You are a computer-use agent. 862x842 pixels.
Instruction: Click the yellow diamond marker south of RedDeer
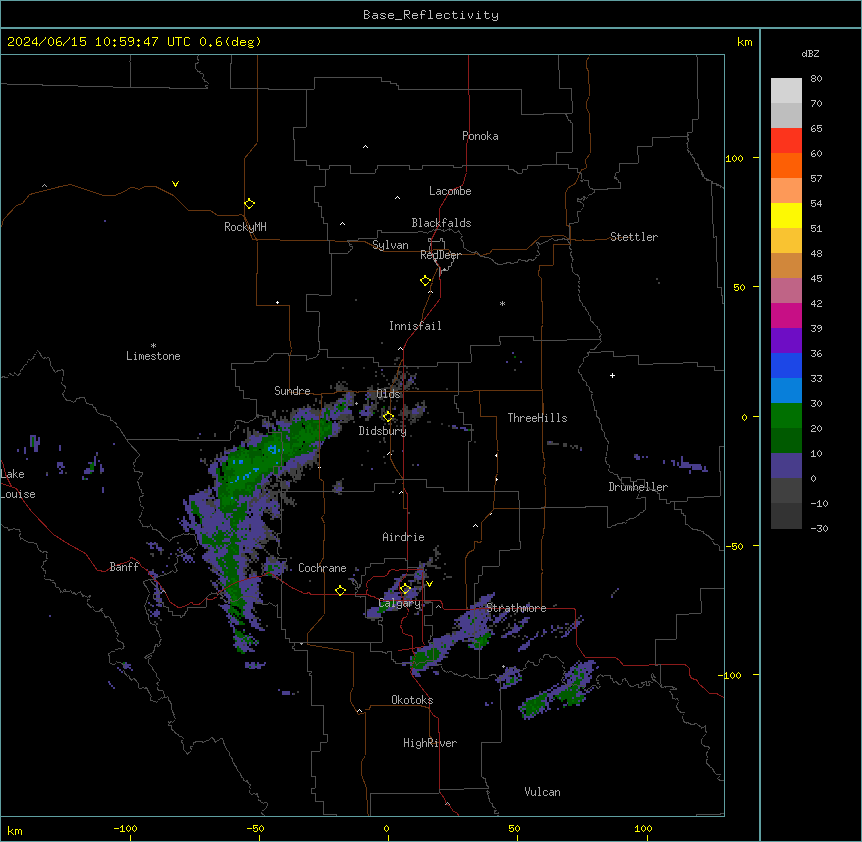click(x=426, y=281)
